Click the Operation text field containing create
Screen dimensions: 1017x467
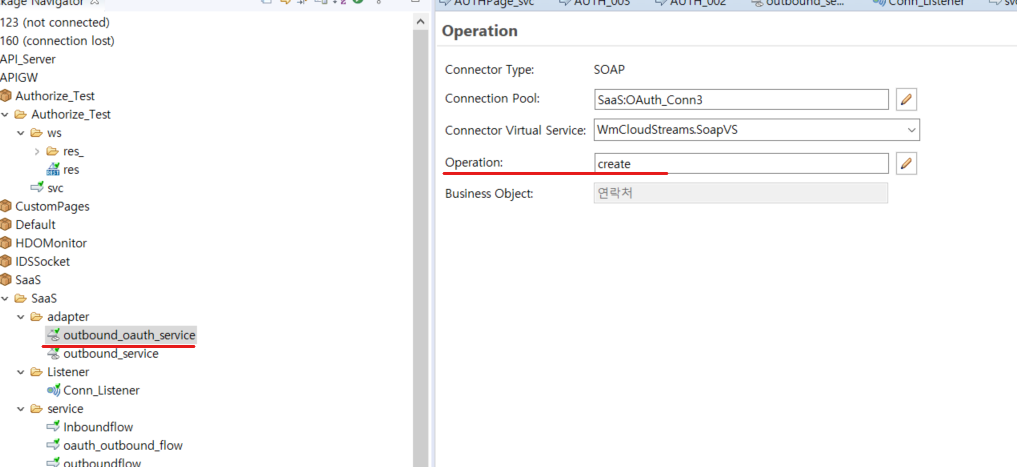(x=740, y=163)
